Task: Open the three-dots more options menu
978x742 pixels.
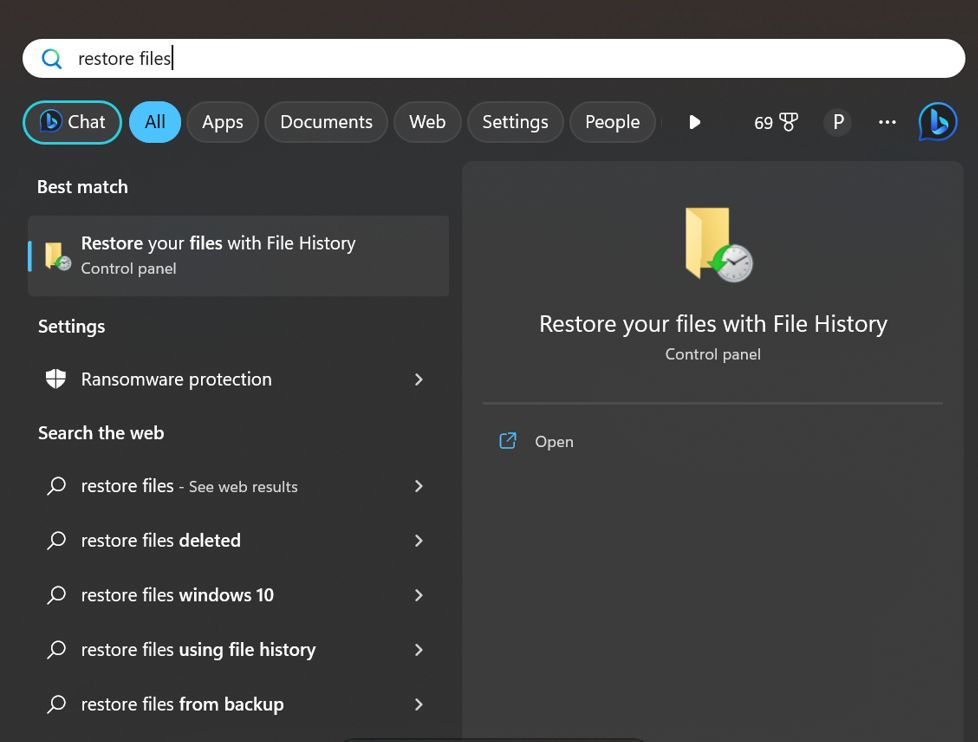Action: (887, 122)
